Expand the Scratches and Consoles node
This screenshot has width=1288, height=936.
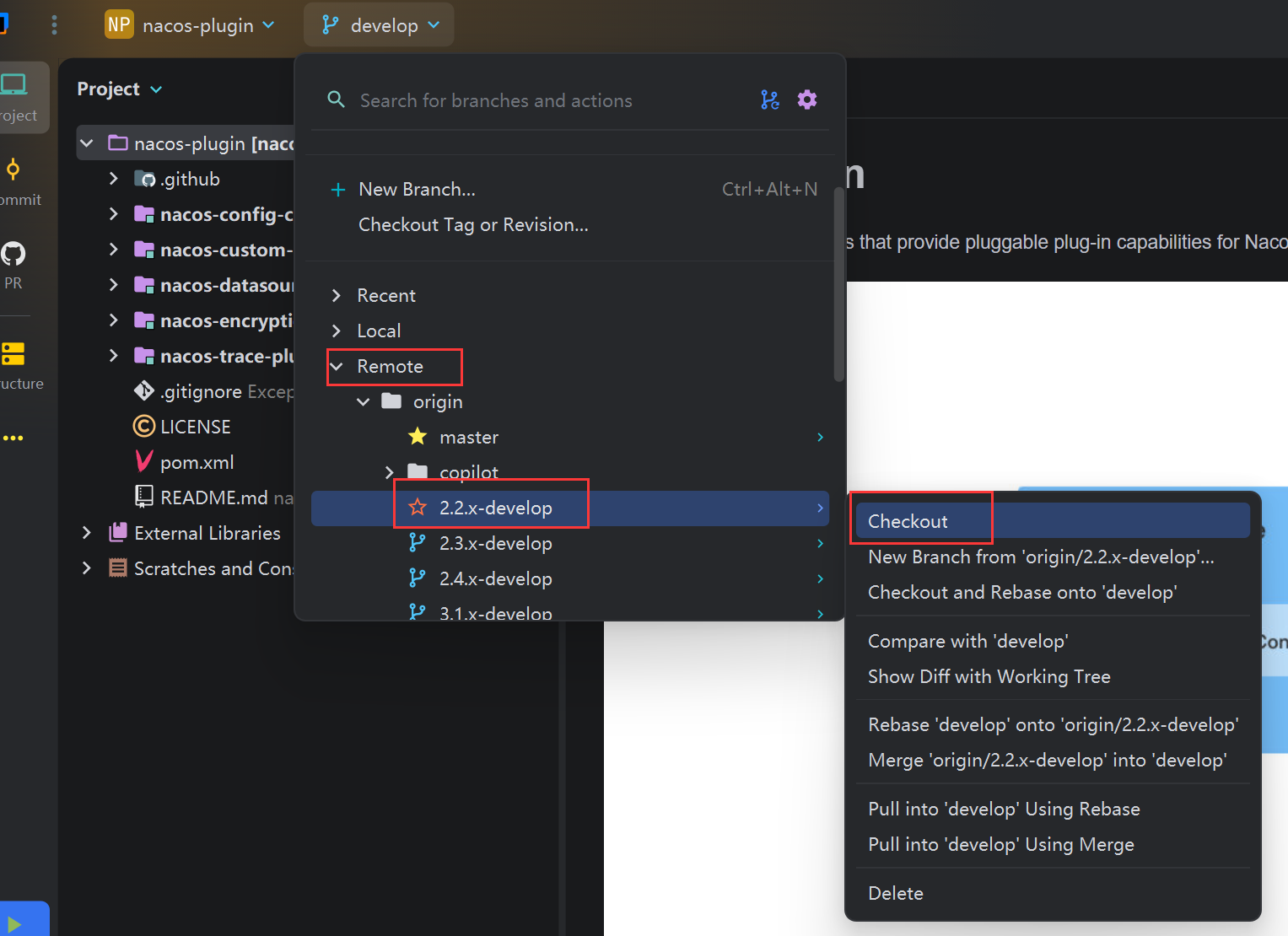pyautogui.click(x=86, y=568)
